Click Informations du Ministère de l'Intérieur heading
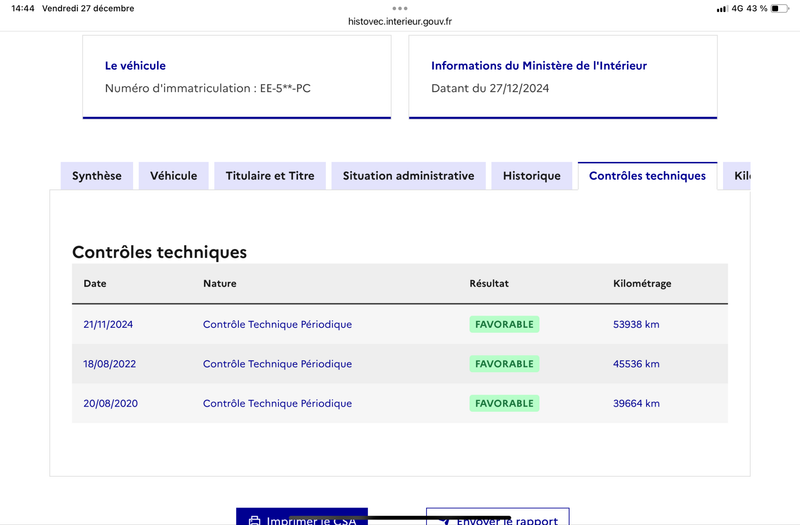 coord(539,66)
